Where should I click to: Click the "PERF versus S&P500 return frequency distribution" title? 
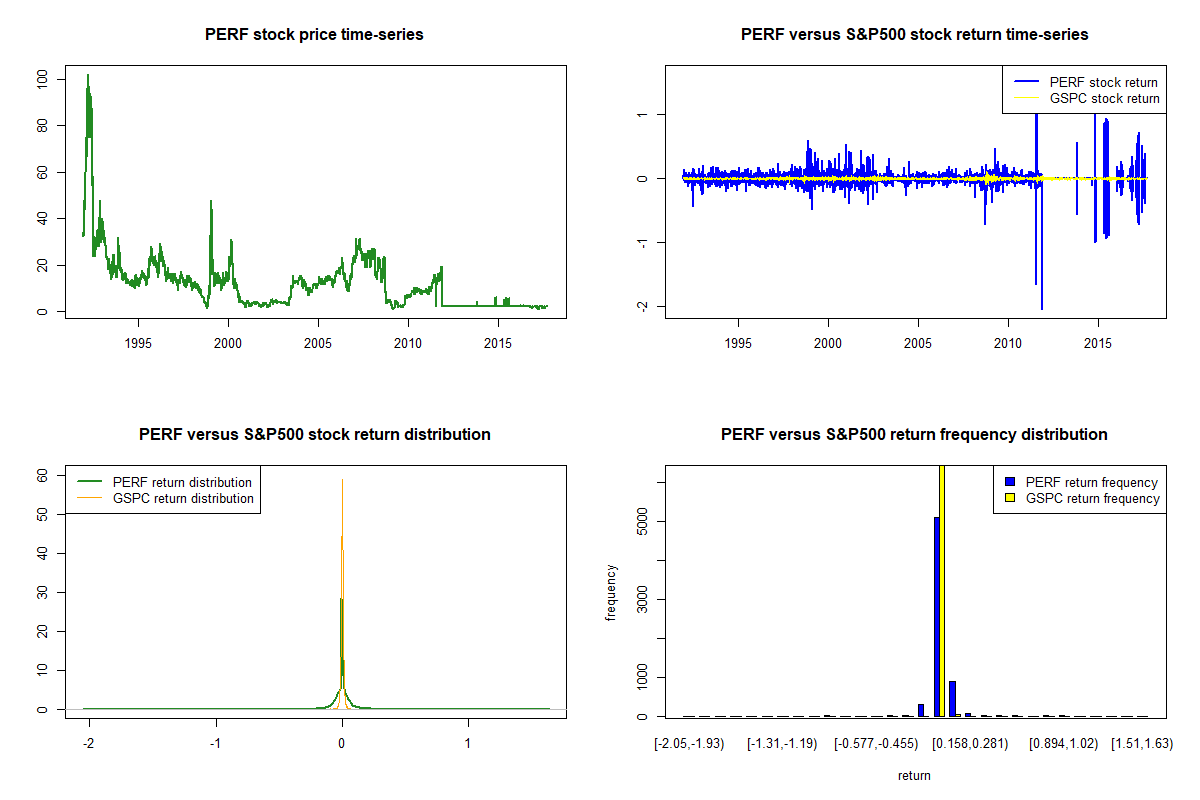pyautogui.click(x=914, y=435)
